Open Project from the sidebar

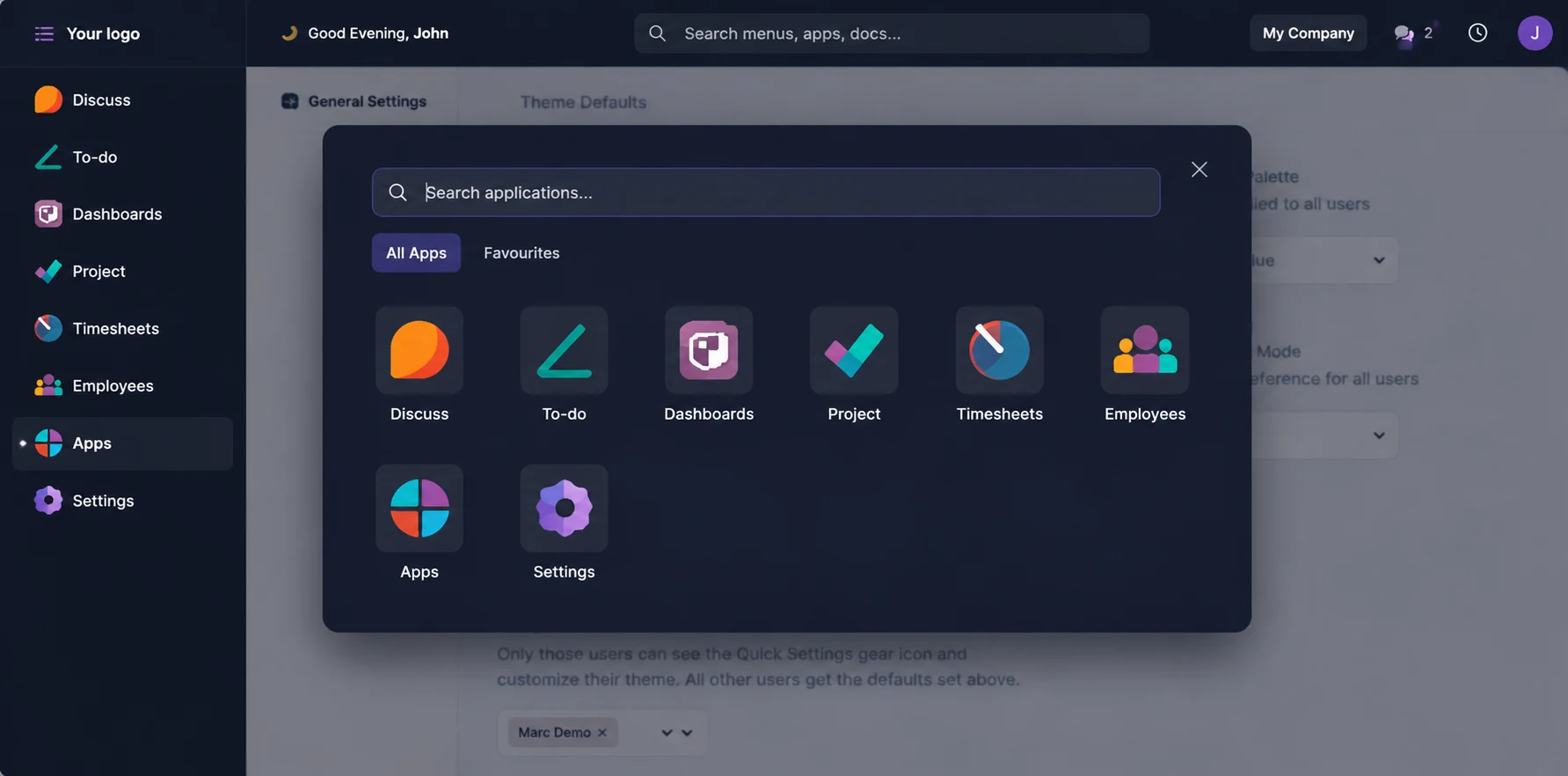[x=122, y=272]
